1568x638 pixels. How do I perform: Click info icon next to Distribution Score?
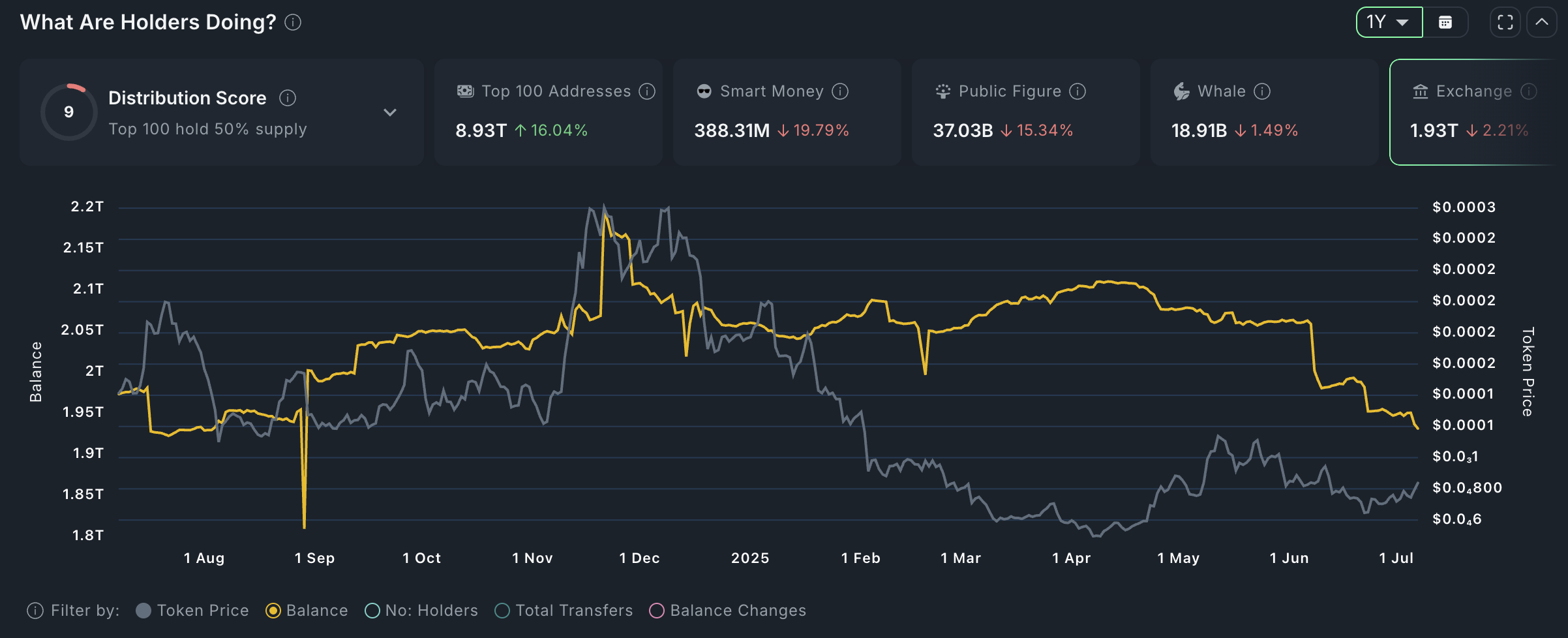coord(288,98)
